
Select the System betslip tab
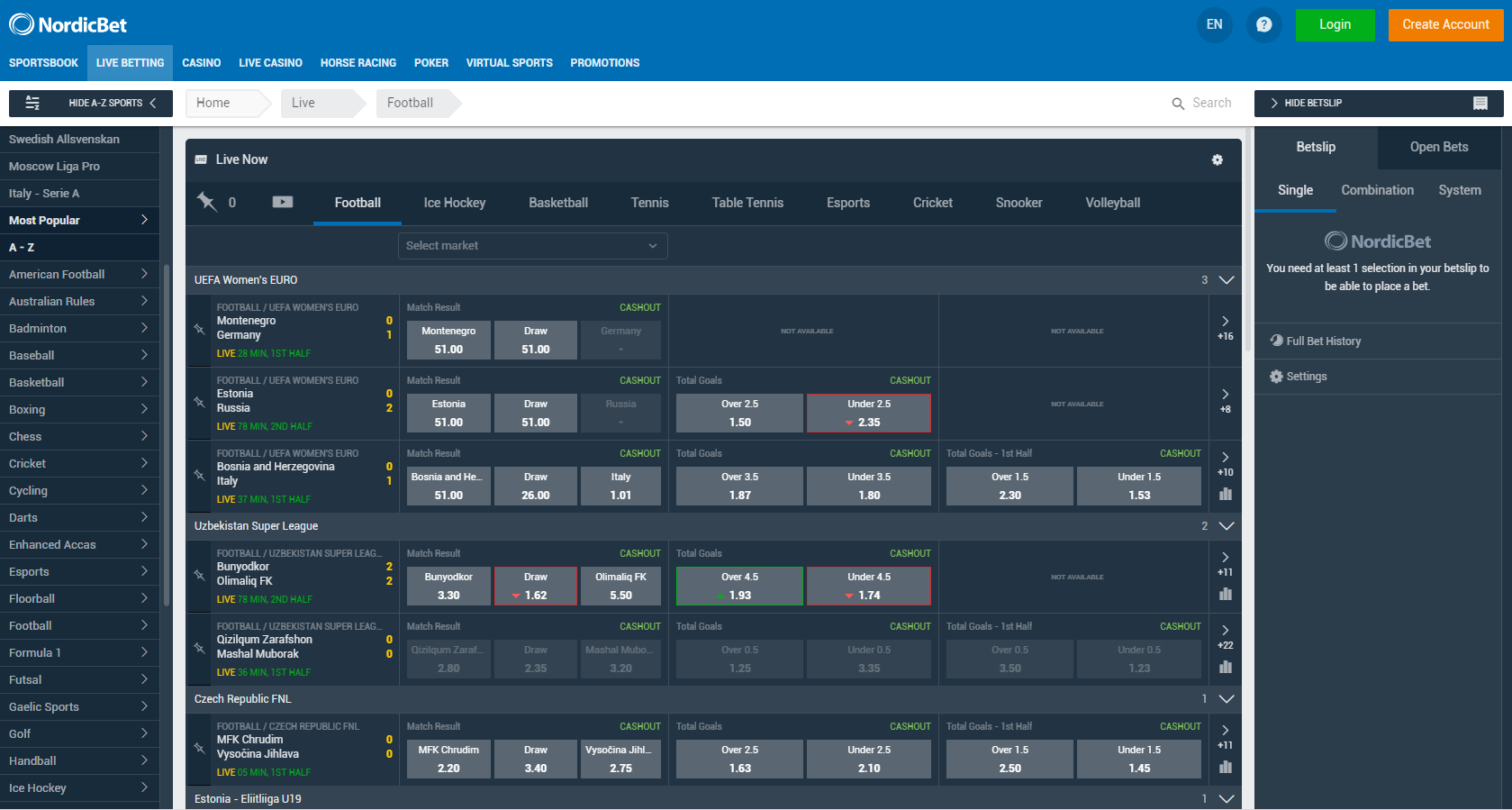[x=1460, y=190]
